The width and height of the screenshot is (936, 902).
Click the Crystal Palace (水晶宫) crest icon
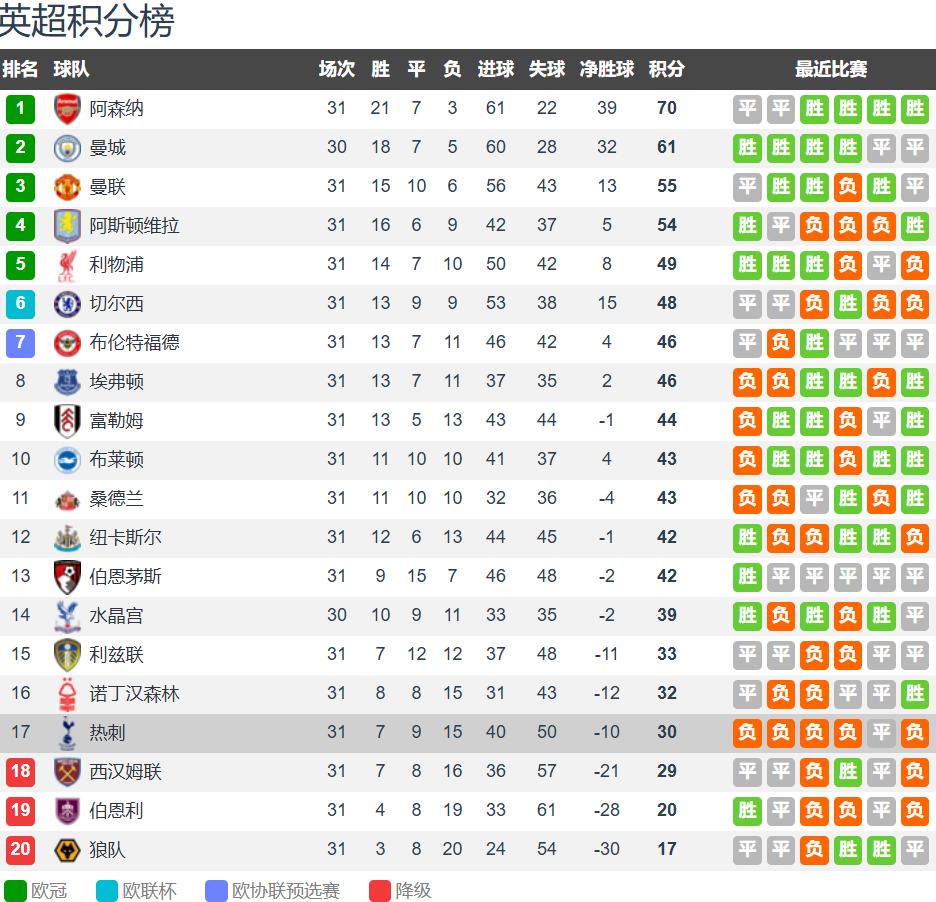[67, 616]
